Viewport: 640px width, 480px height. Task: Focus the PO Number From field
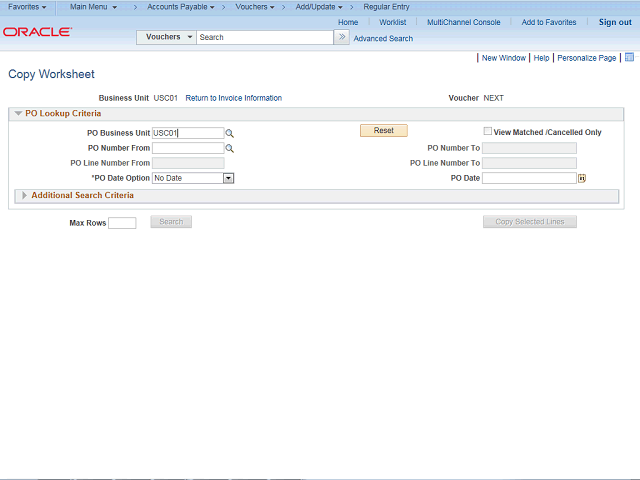188,148
